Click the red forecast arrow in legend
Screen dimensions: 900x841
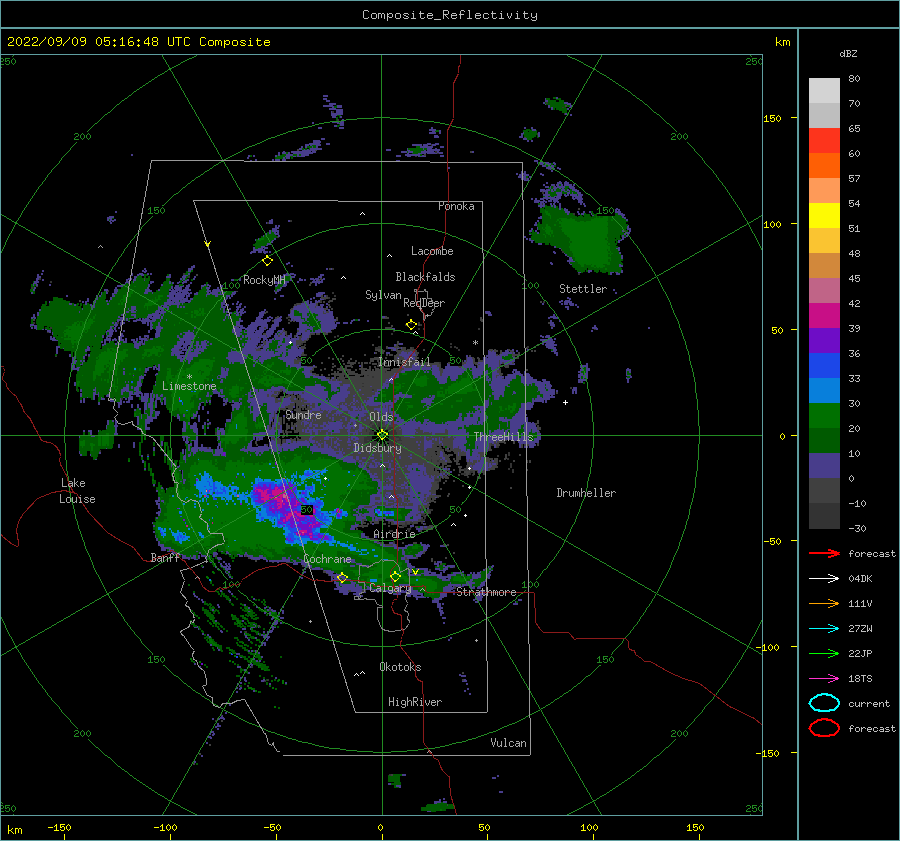(824, 553)
